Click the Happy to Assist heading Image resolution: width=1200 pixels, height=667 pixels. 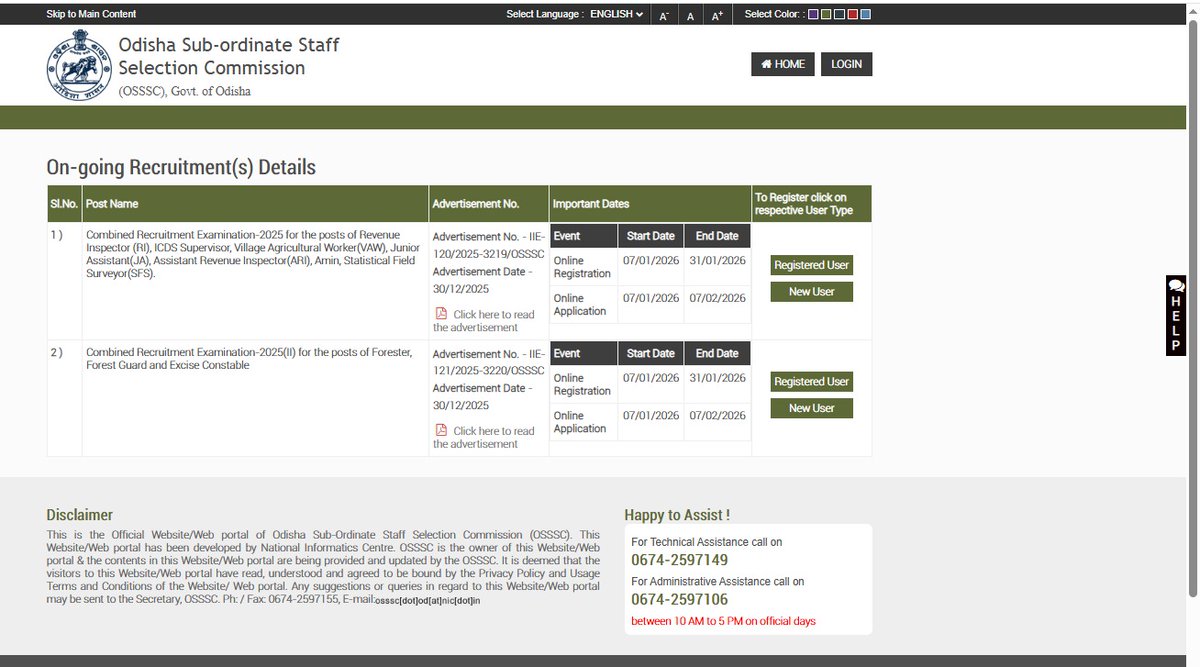point(677,515)
